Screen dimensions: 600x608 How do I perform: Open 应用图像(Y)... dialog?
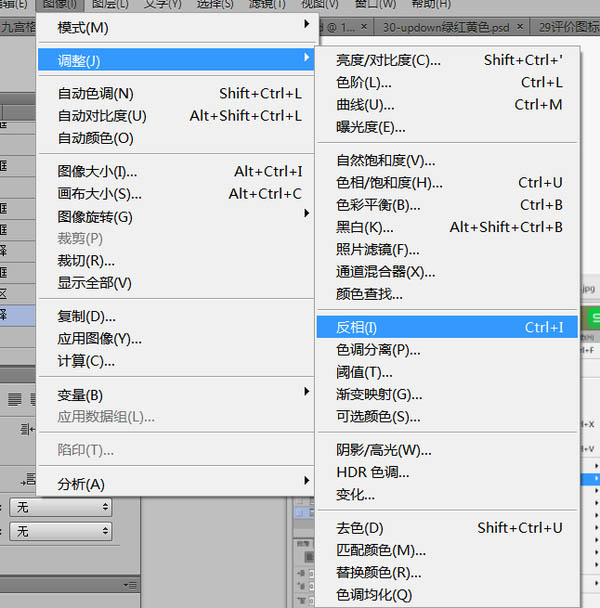coord(178,339)
